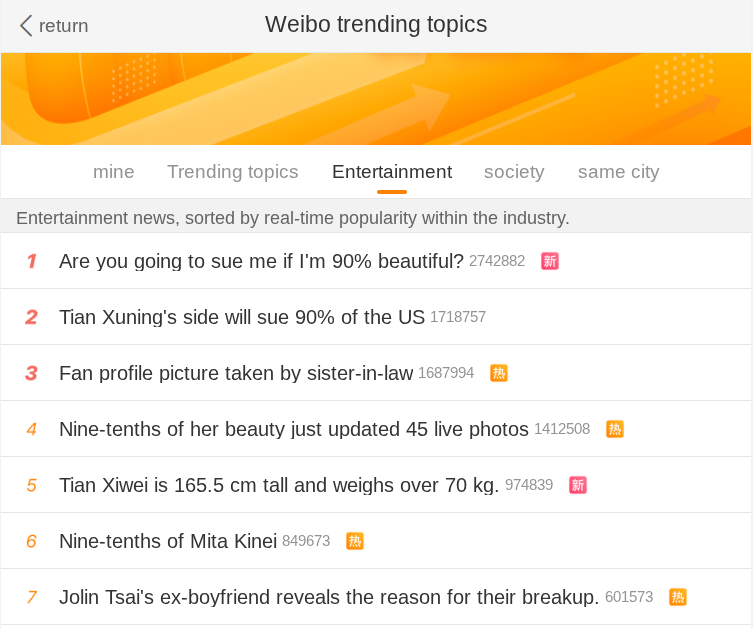Open the 'Trending topics' tab

tap(233, 172)
